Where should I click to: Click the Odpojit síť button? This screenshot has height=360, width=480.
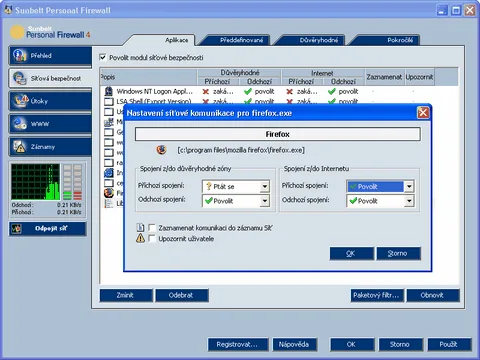pos(48,229)
